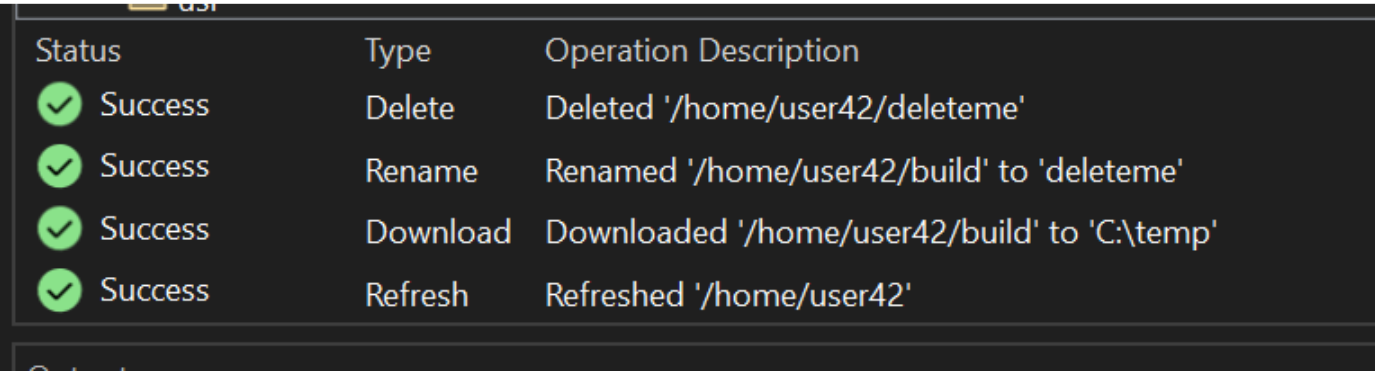Click the green success icon in the Rename row

[60, 167]
